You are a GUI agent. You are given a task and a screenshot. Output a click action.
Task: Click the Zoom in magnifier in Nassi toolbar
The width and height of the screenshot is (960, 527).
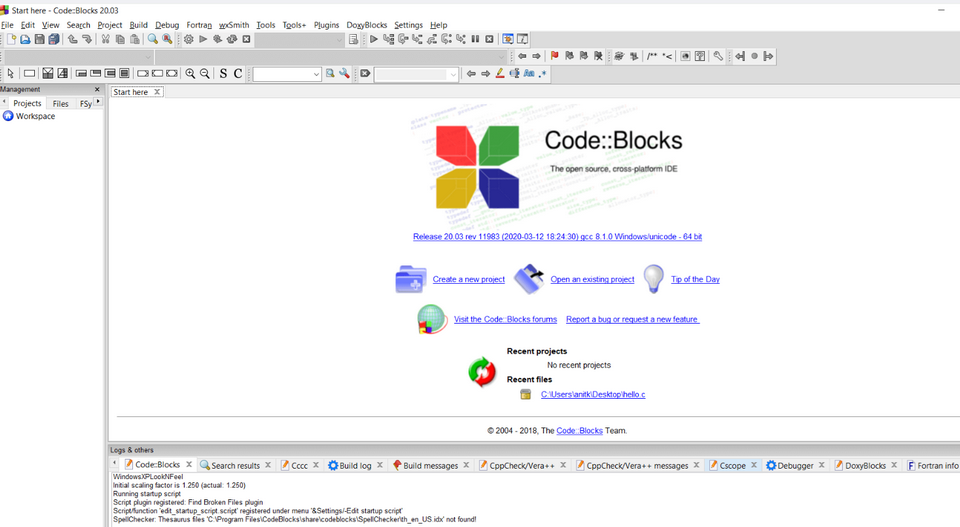[x=190, y=73]
